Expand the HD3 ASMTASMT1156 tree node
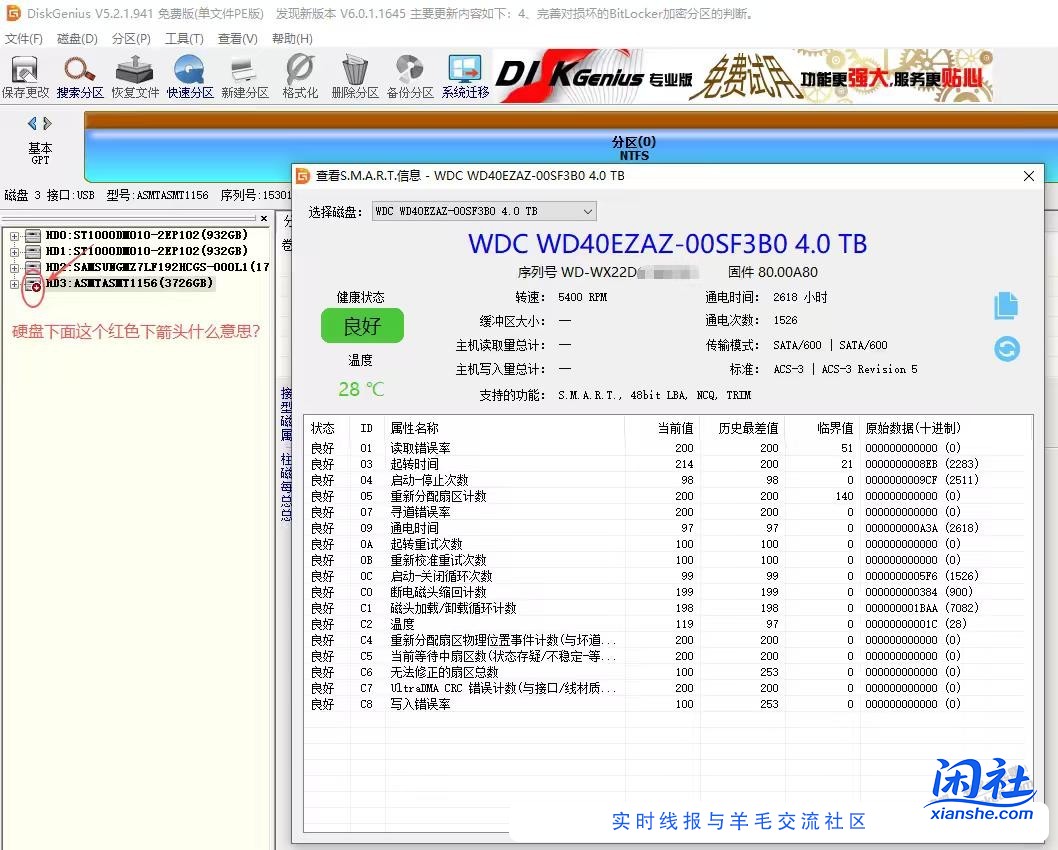Viewport: 1058px width, 850px height. [x=15, y=284]
